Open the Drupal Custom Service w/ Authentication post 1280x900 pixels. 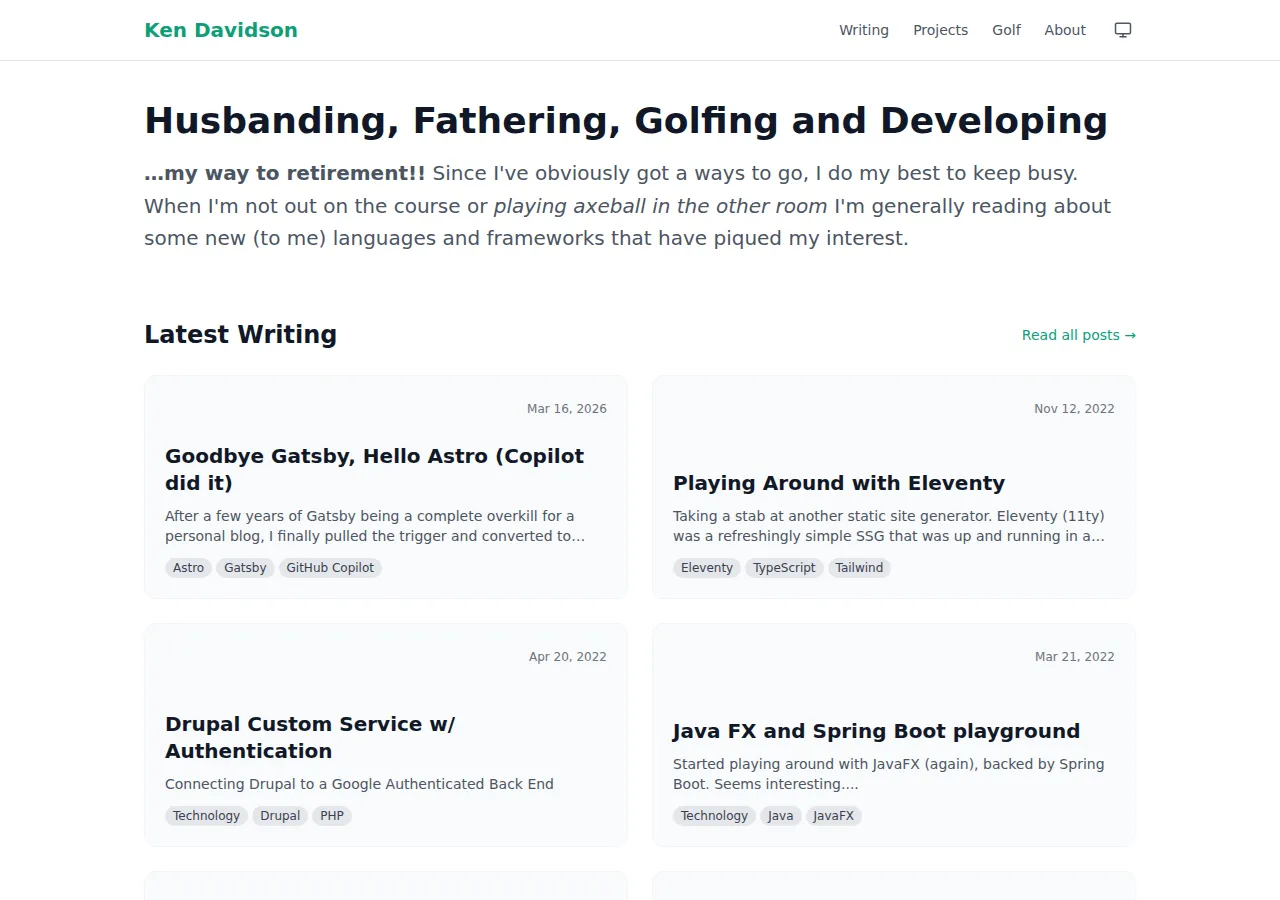tap(310, 737)
